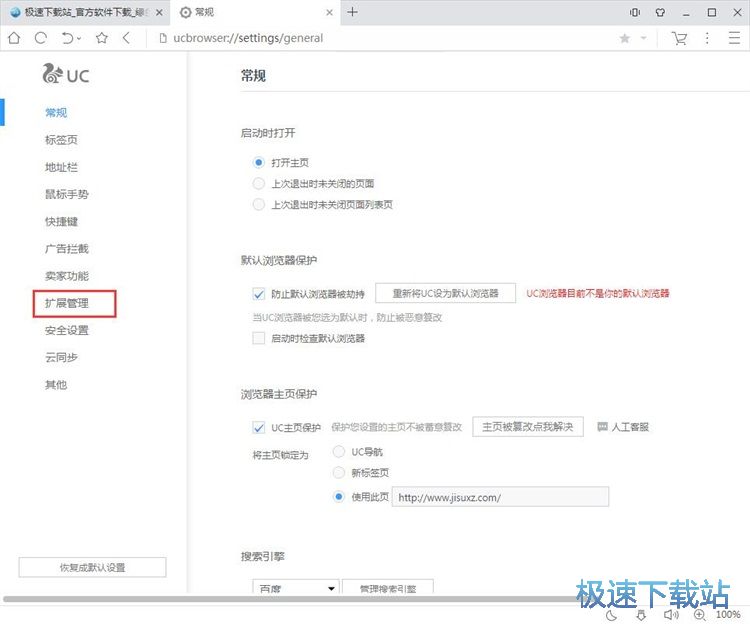Open 其他 settings section
This screenshot has height=624, width=750.
pyautogui.click(x=56, y=385)
